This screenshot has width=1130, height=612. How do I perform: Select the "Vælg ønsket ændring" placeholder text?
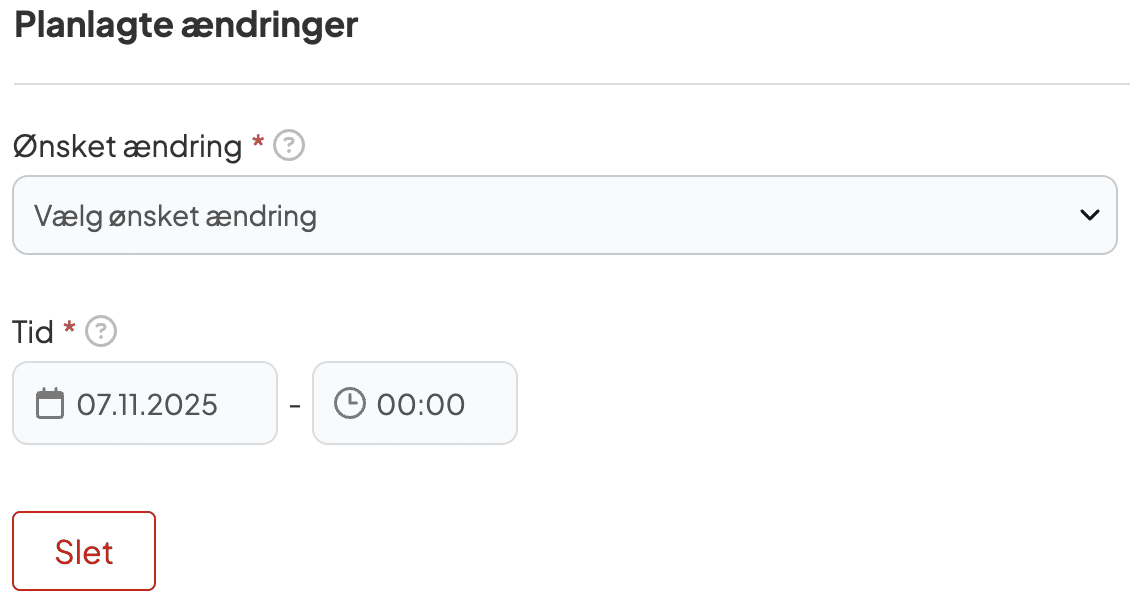(x=175, y=215)
